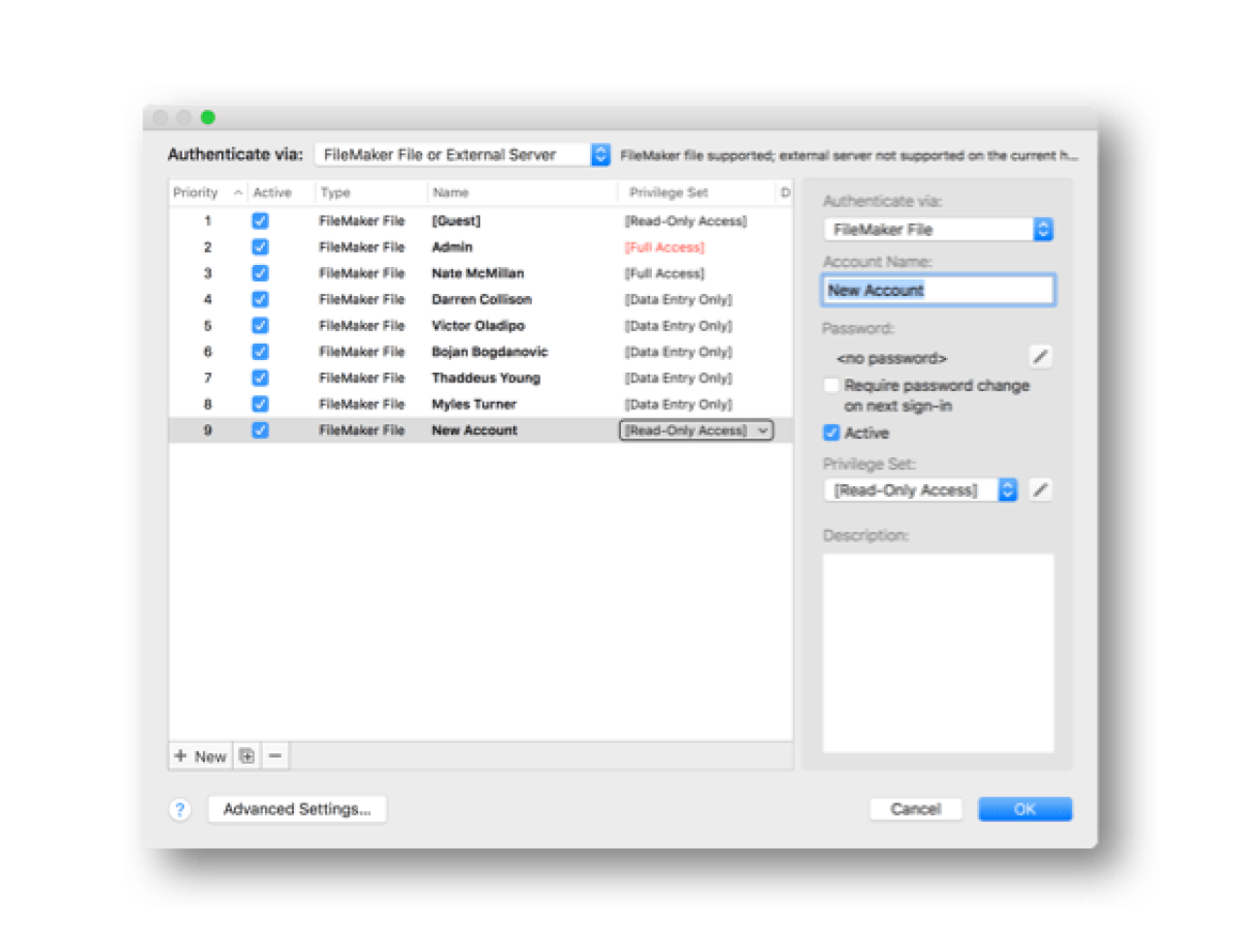Open Advanced Settings... button

point(297,809)
